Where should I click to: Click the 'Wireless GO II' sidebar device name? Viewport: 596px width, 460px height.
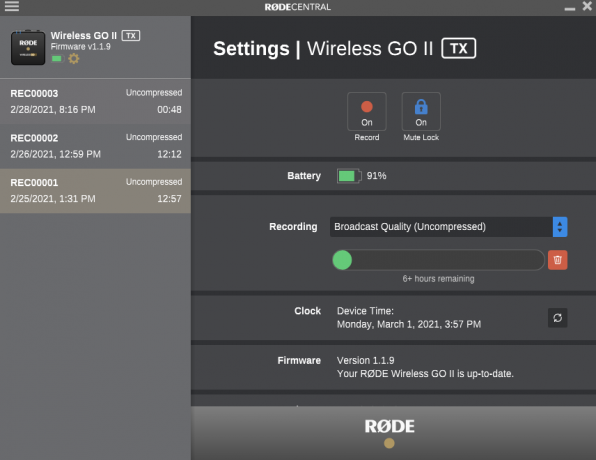[84, 36]
